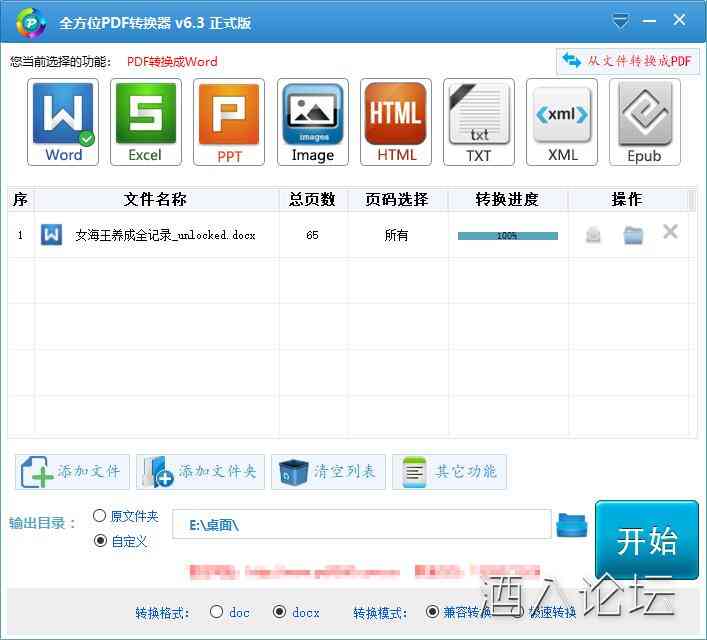Click the Word file icon in row 1
707x640 pixels.
click(51, 235)
